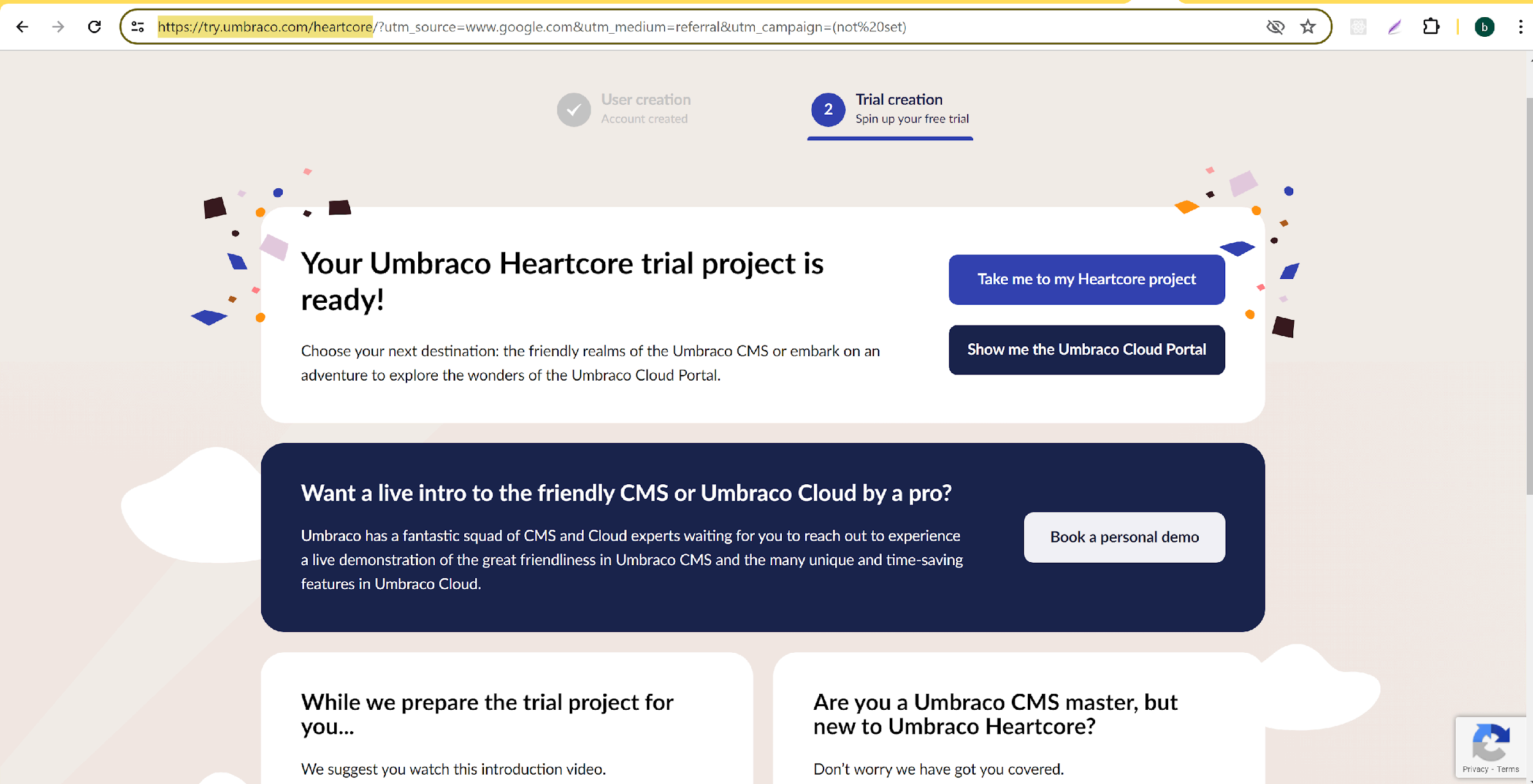1533x784 pixels.
Task: Click the crossed-out eye icon in address bar
Action: [x=1275, y=27]
